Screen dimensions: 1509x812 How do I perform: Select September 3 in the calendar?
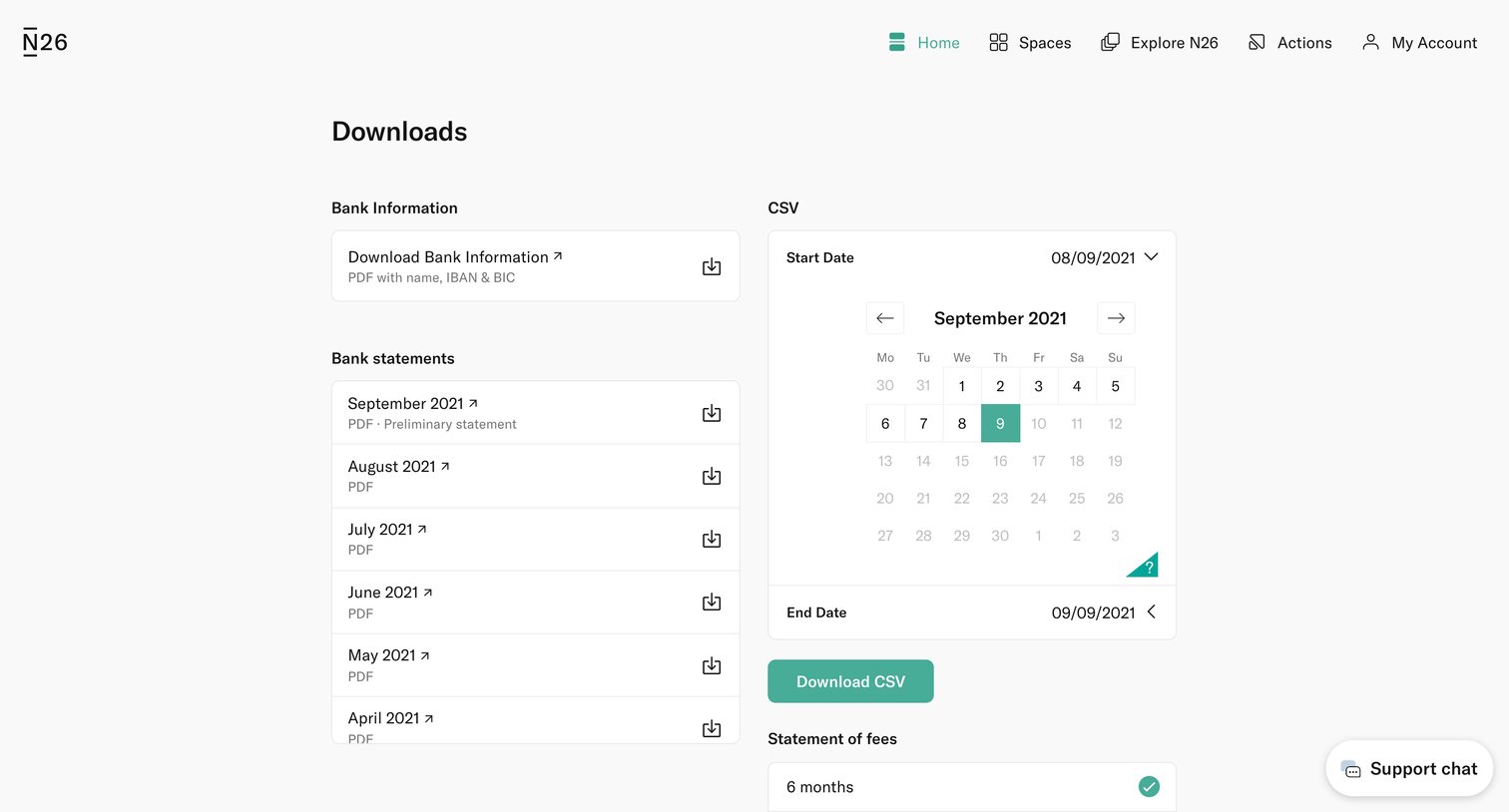[x=1039, y=386]
